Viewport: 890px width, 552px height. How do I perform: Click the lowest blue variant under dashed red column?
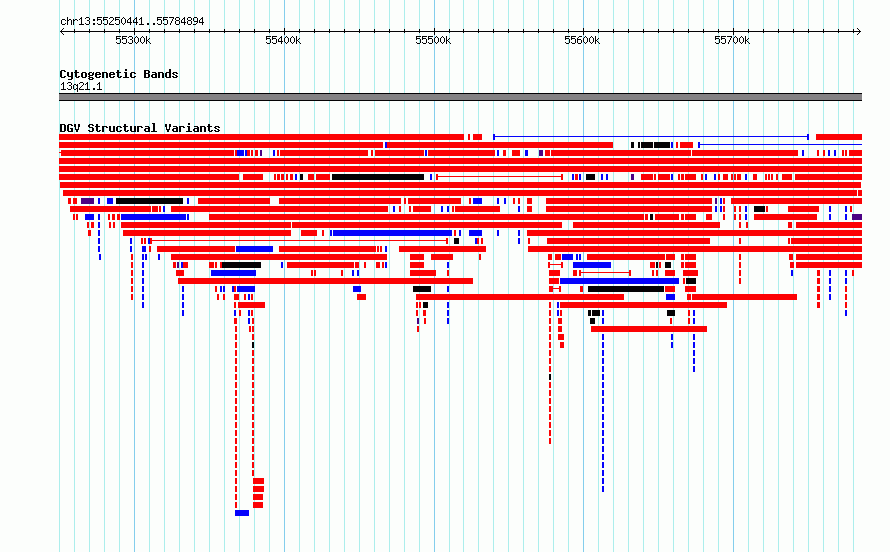[x=242, y=513]
